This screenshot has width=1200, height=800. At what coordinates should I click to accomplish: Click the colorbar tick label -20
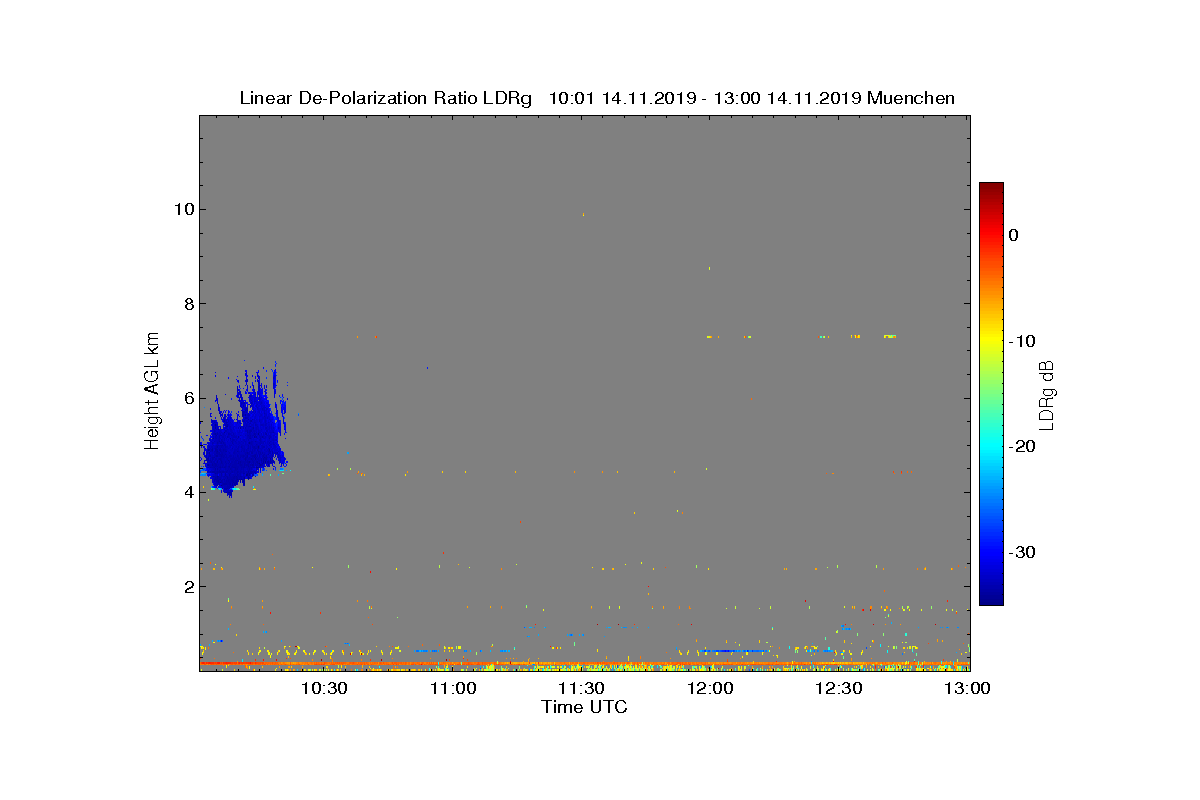(x=1021, y=446)
